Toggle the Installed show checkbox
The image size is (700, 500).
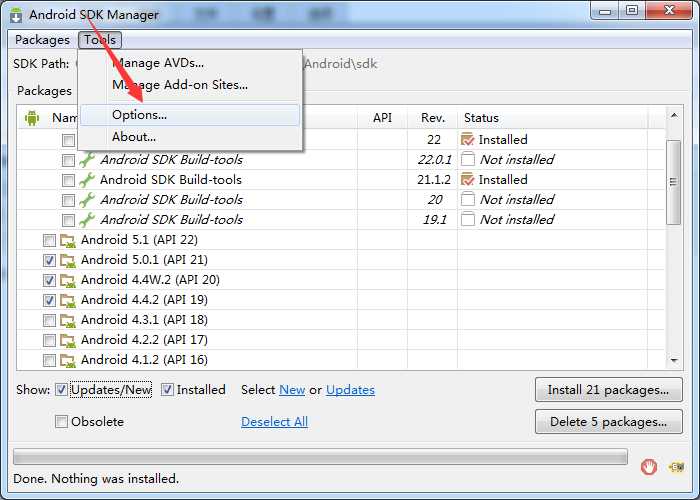(167, 390)
